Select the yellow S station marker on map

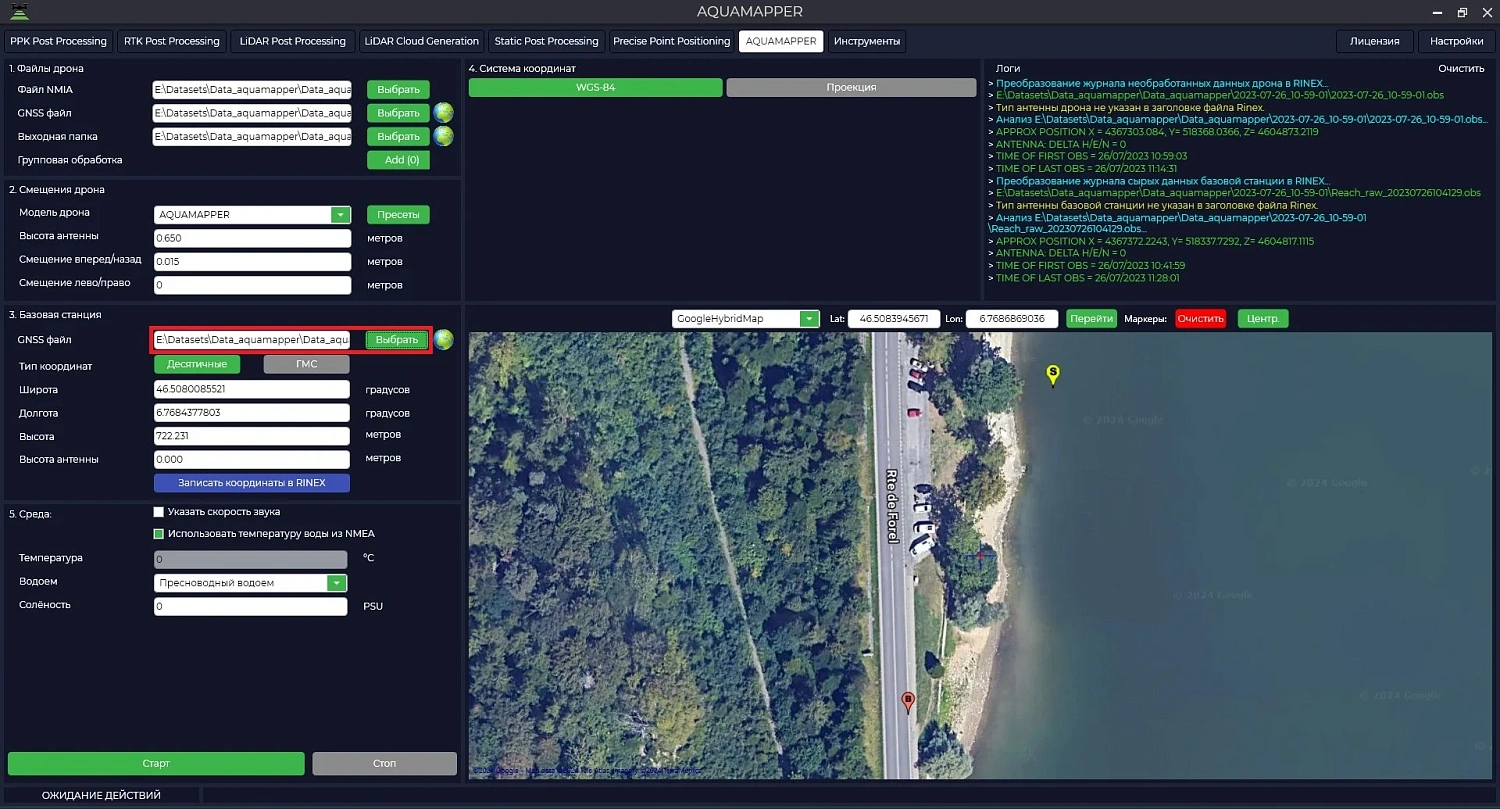coord(1051,374)
